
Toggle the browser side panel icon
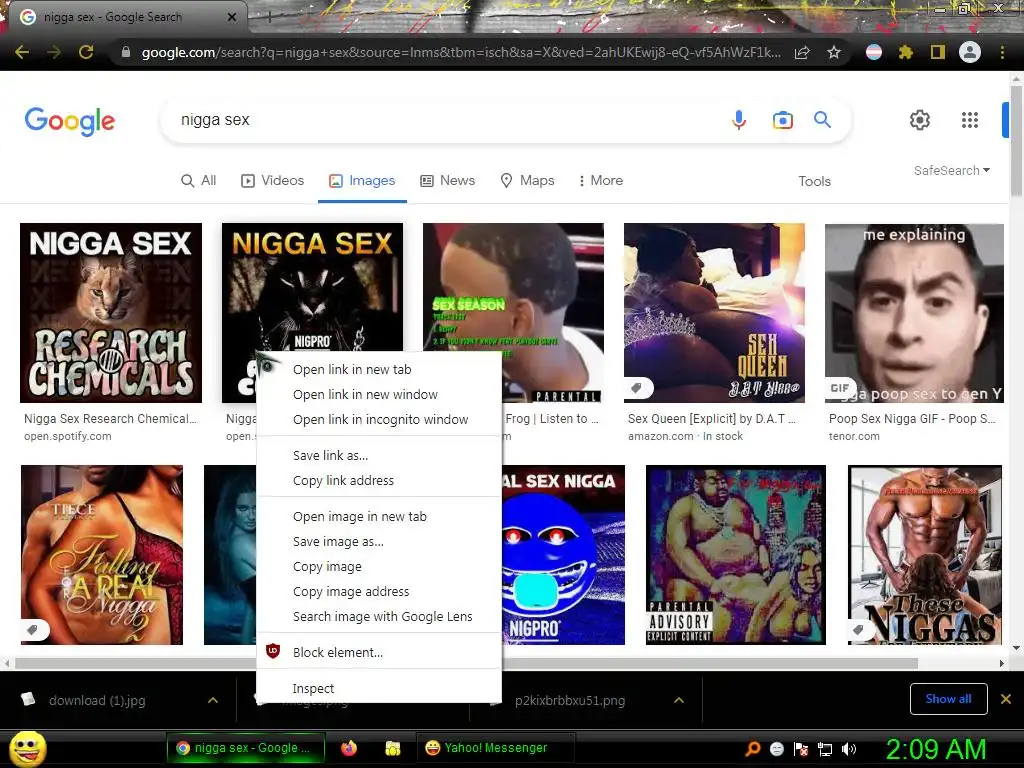pyautogui.click(x=938, y=52)
